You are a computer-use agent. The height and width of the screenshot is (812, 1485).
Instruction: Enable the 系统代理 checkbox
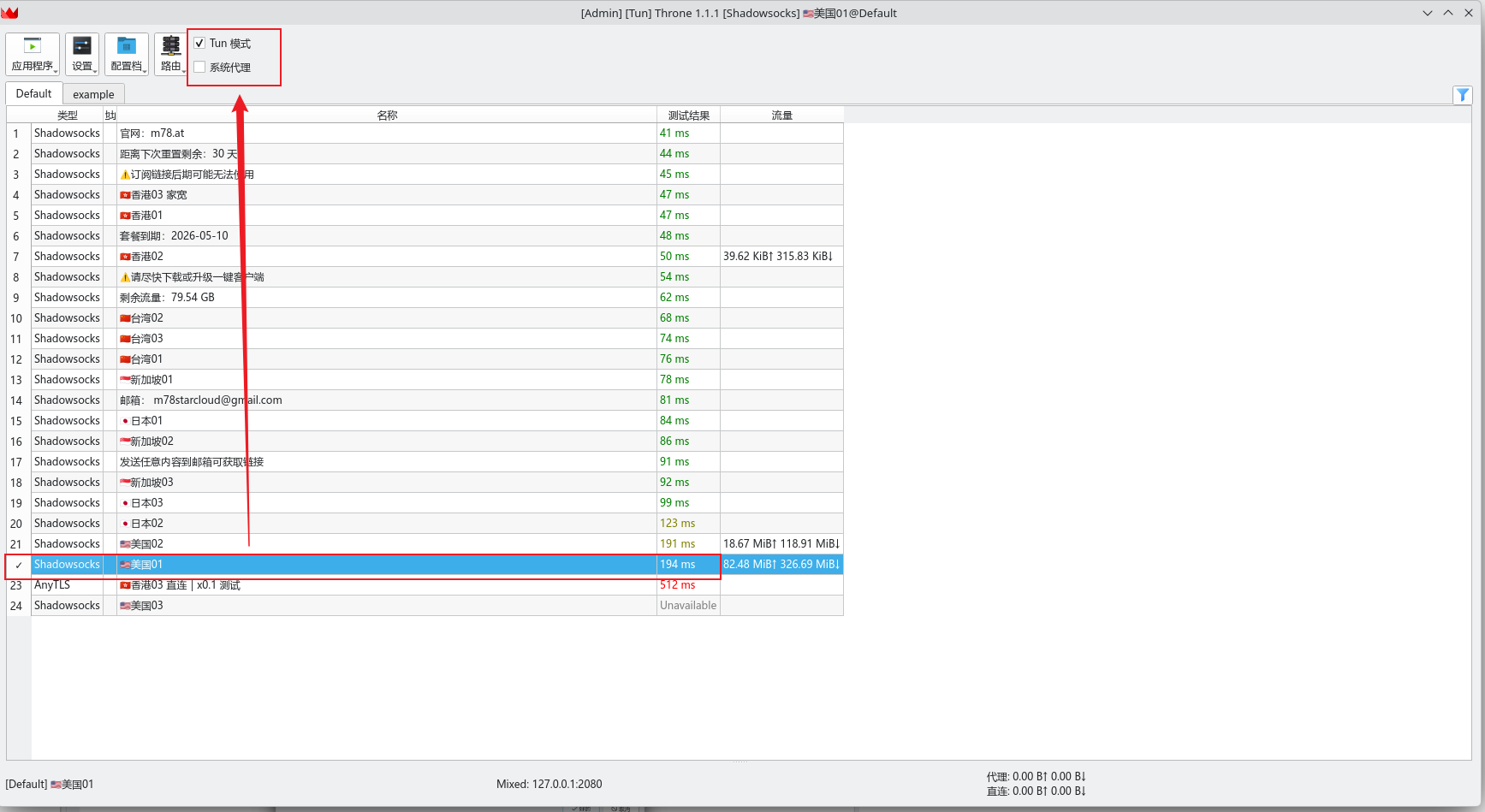pos(199,67)
